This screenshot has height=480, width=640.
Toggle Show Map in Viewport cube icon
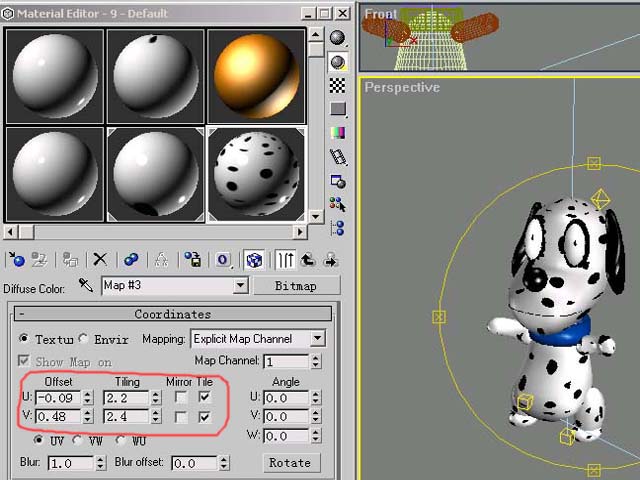coord(254,260)
